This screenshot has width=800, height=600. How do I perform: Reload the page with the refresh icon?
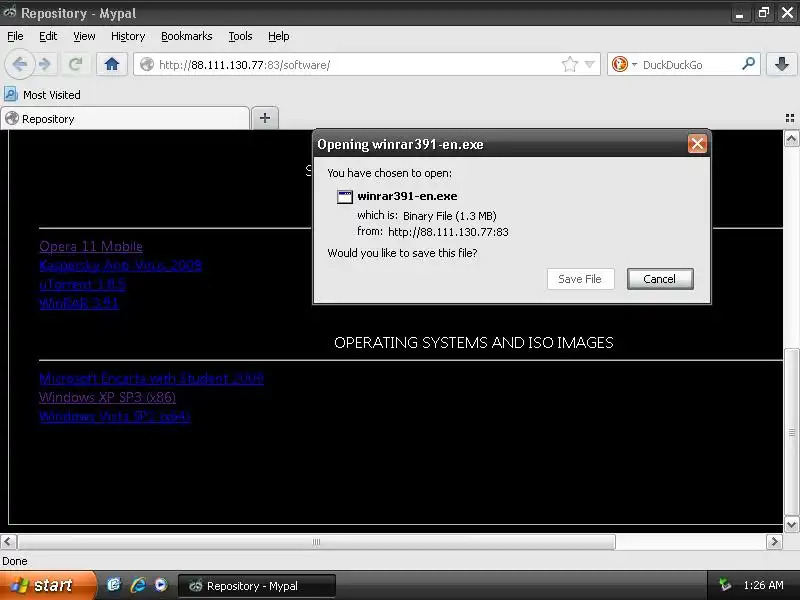(x=76, y=64)
